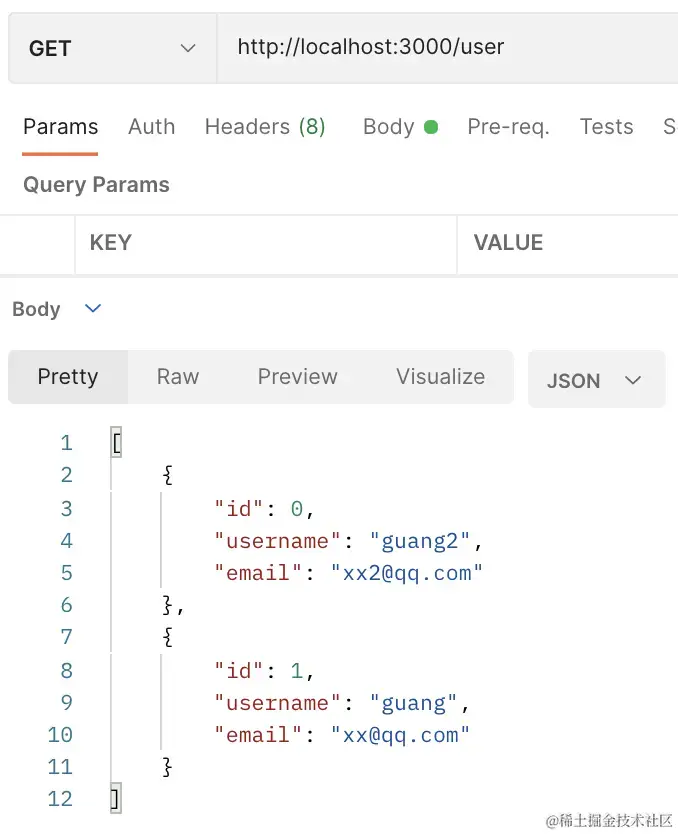
Task: Select the Headers (8) tab
Action: [265, 127]
